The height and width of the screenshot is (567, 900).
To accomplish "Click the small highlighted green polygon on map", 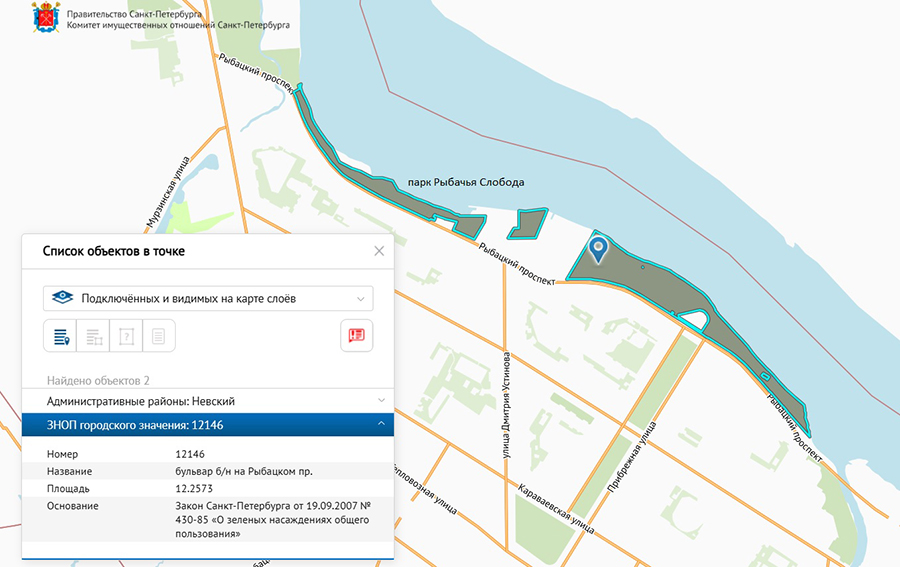I will pos(527,224).
